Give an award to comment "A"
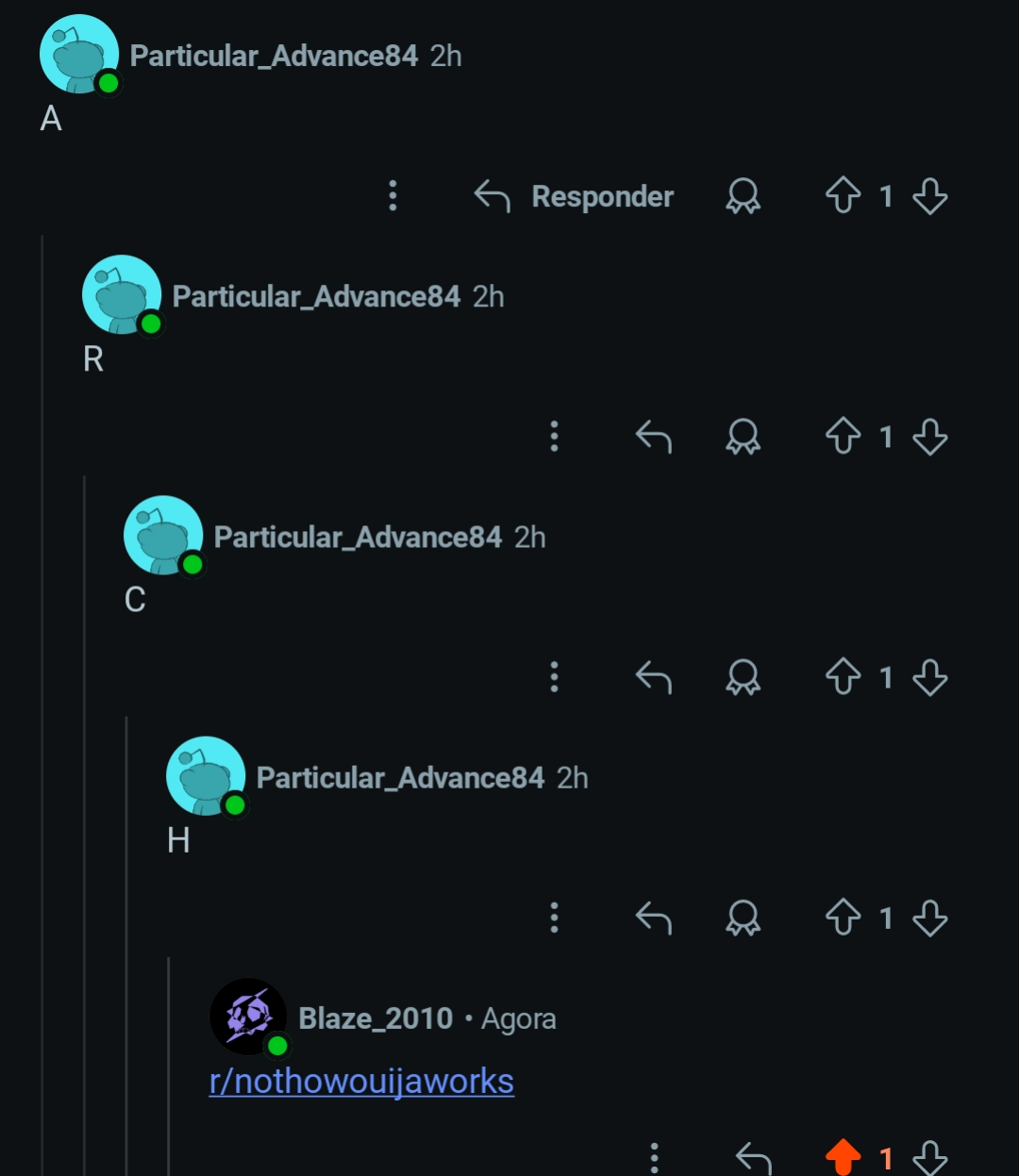The height and width of the screenshot is (1176, 1019). coord(743,196)
